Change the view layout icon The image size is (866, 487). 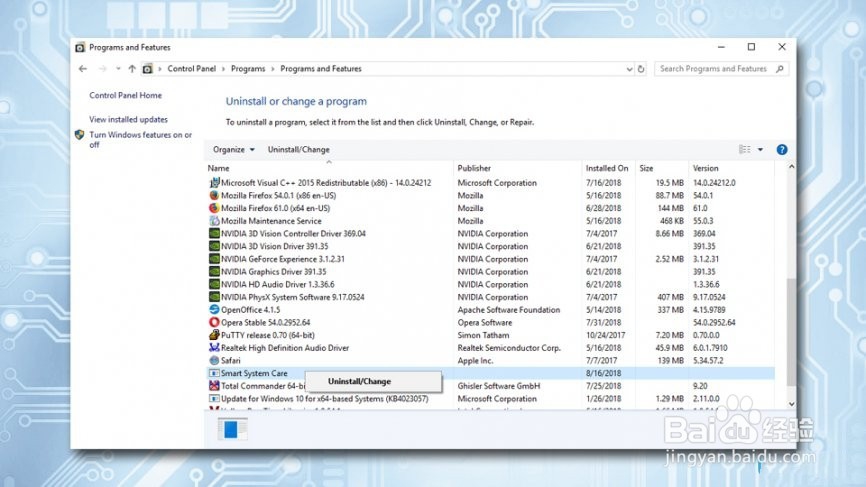click(744, 149)
